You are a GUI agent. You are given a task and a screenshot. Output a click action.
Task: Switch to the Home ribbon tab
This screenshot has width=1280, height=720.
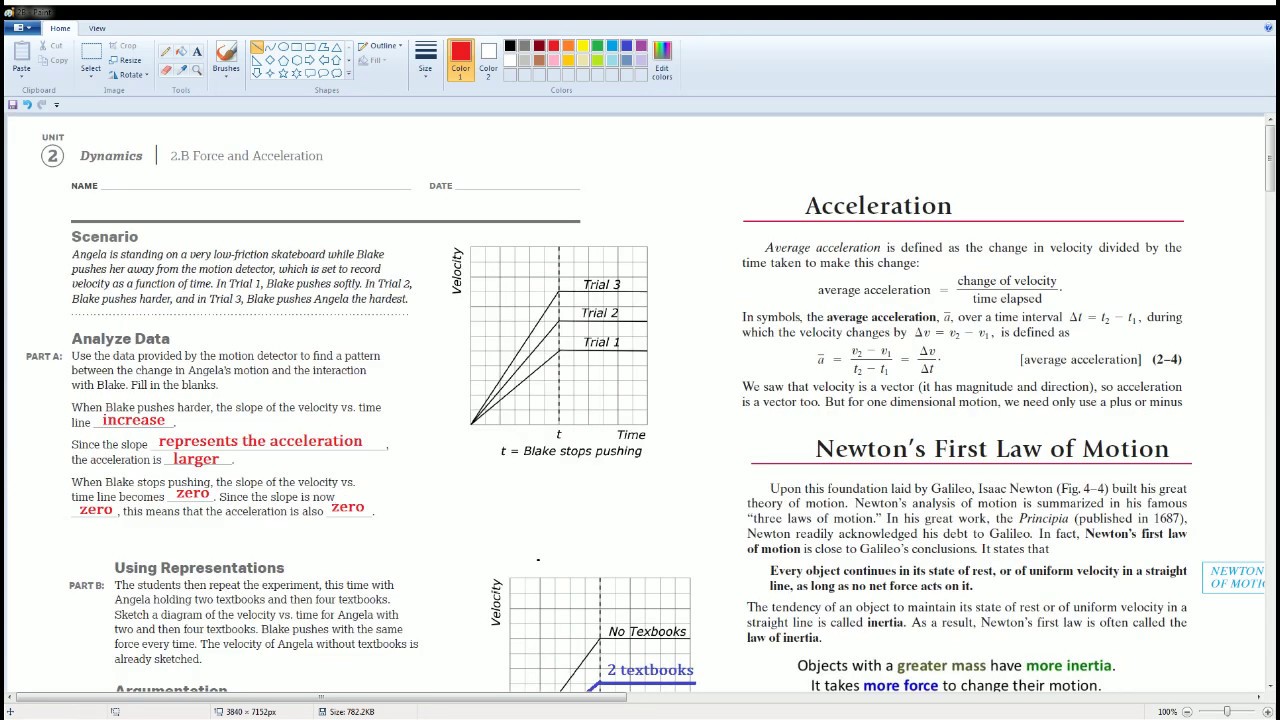click(60, 28)
